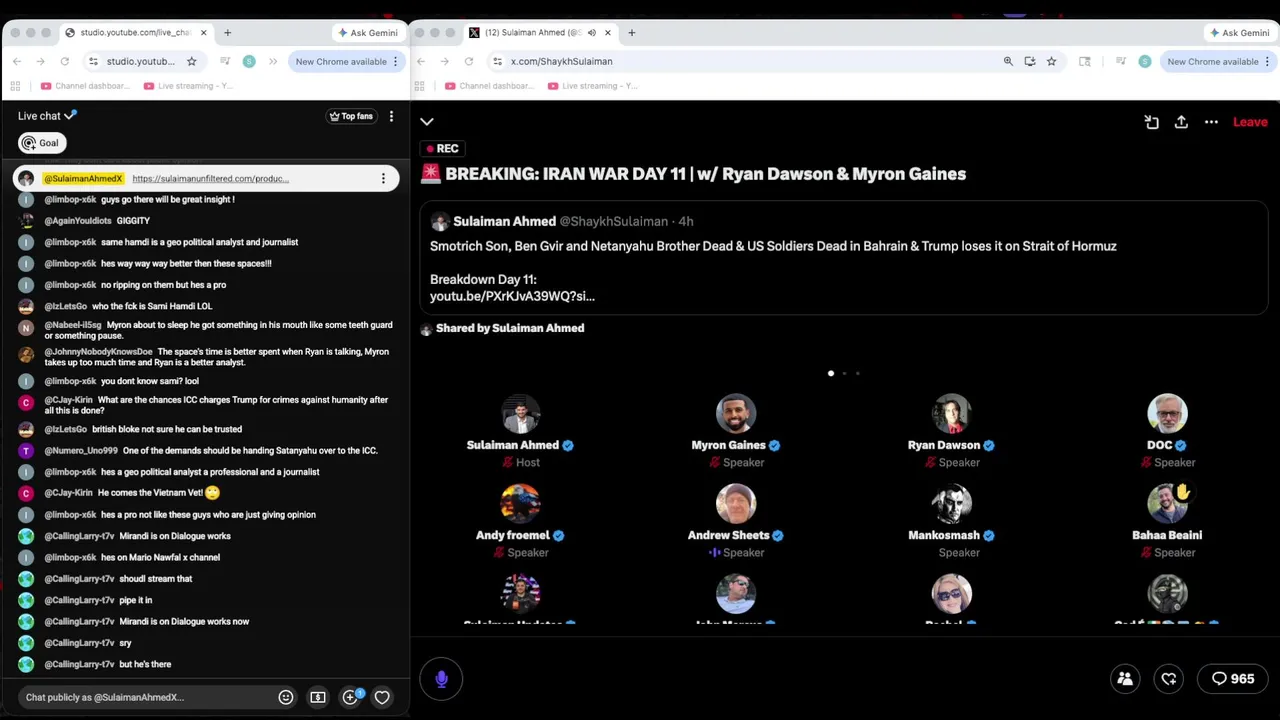The width and height of the screenshot is (1280, 720).
Task: Reload the YouTube Studio live chat page
Action: click(x=65, y=61)
